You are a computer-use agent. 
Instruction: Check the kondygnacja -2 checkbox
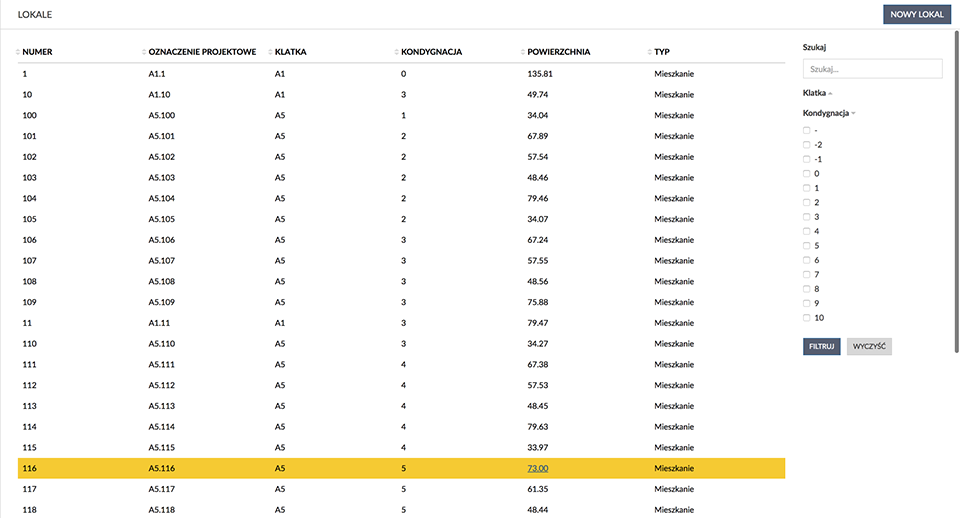point(806,145)
